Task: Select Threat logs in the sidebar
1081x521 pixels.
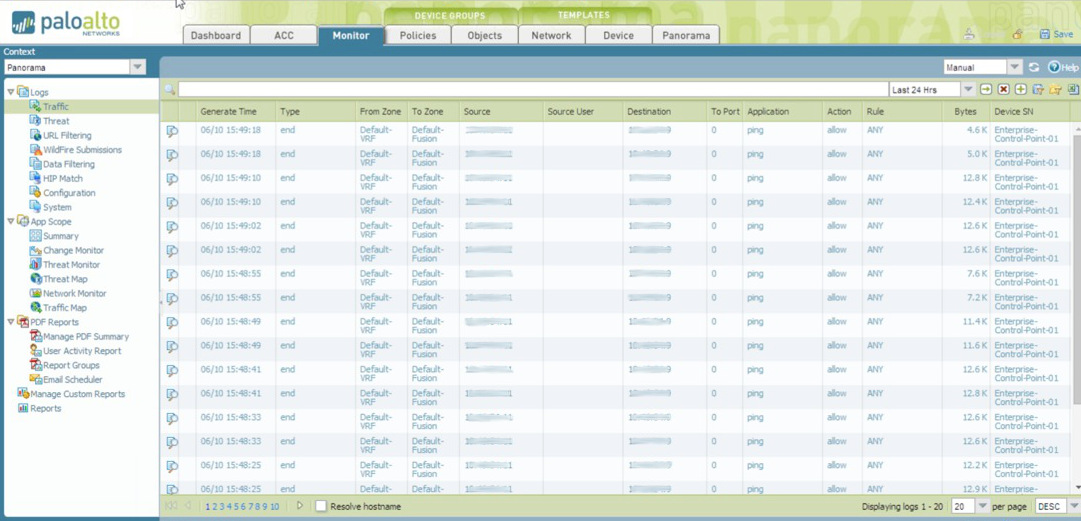Action: coord(56,121)
